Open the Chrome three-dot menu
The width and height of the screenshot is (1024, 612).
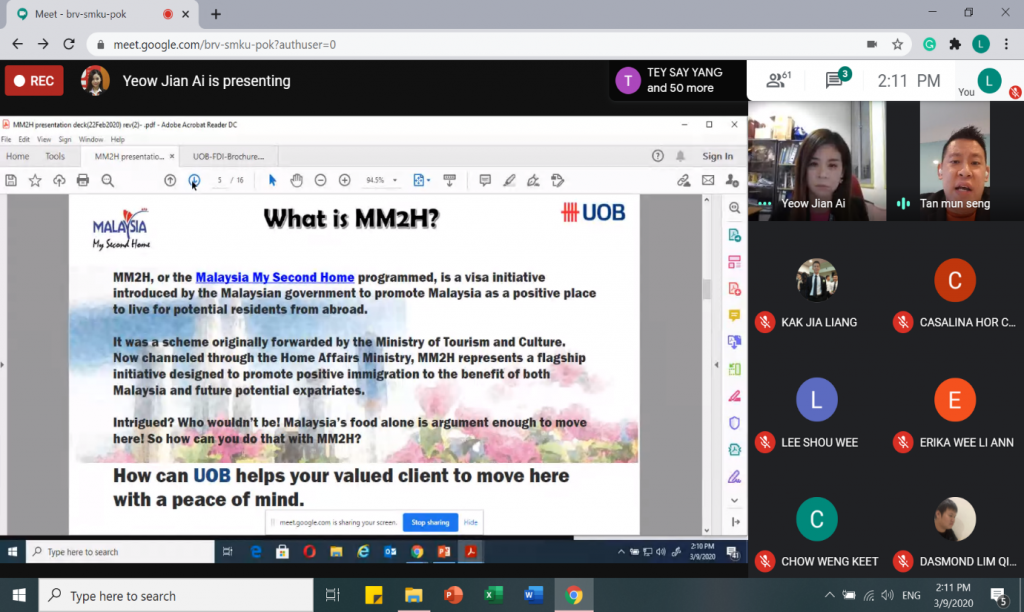pos(1006,44)
